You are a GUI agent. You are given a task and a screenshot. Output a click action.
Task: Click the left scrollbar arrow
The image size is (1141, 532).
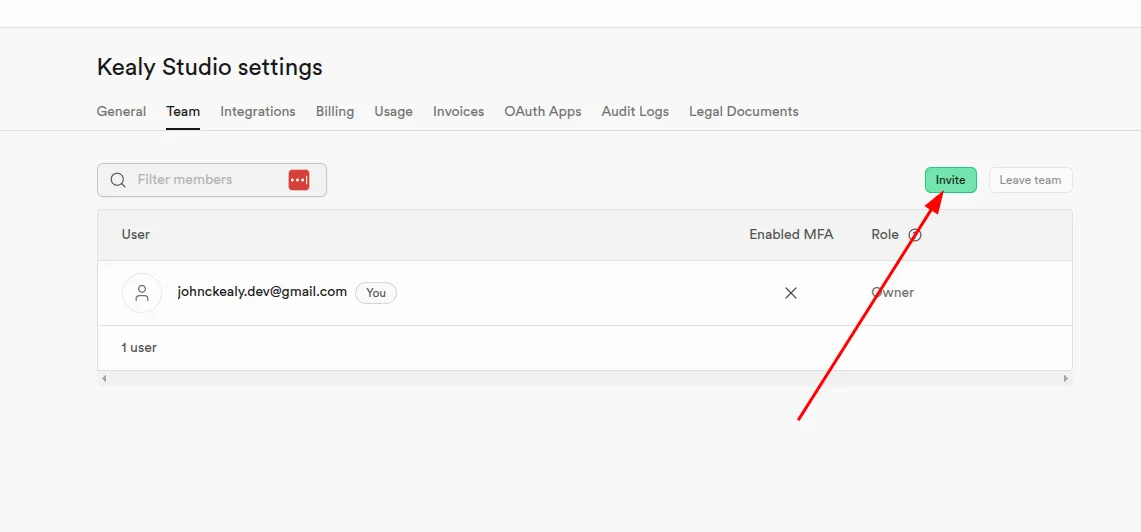click(x=104, y=378)
